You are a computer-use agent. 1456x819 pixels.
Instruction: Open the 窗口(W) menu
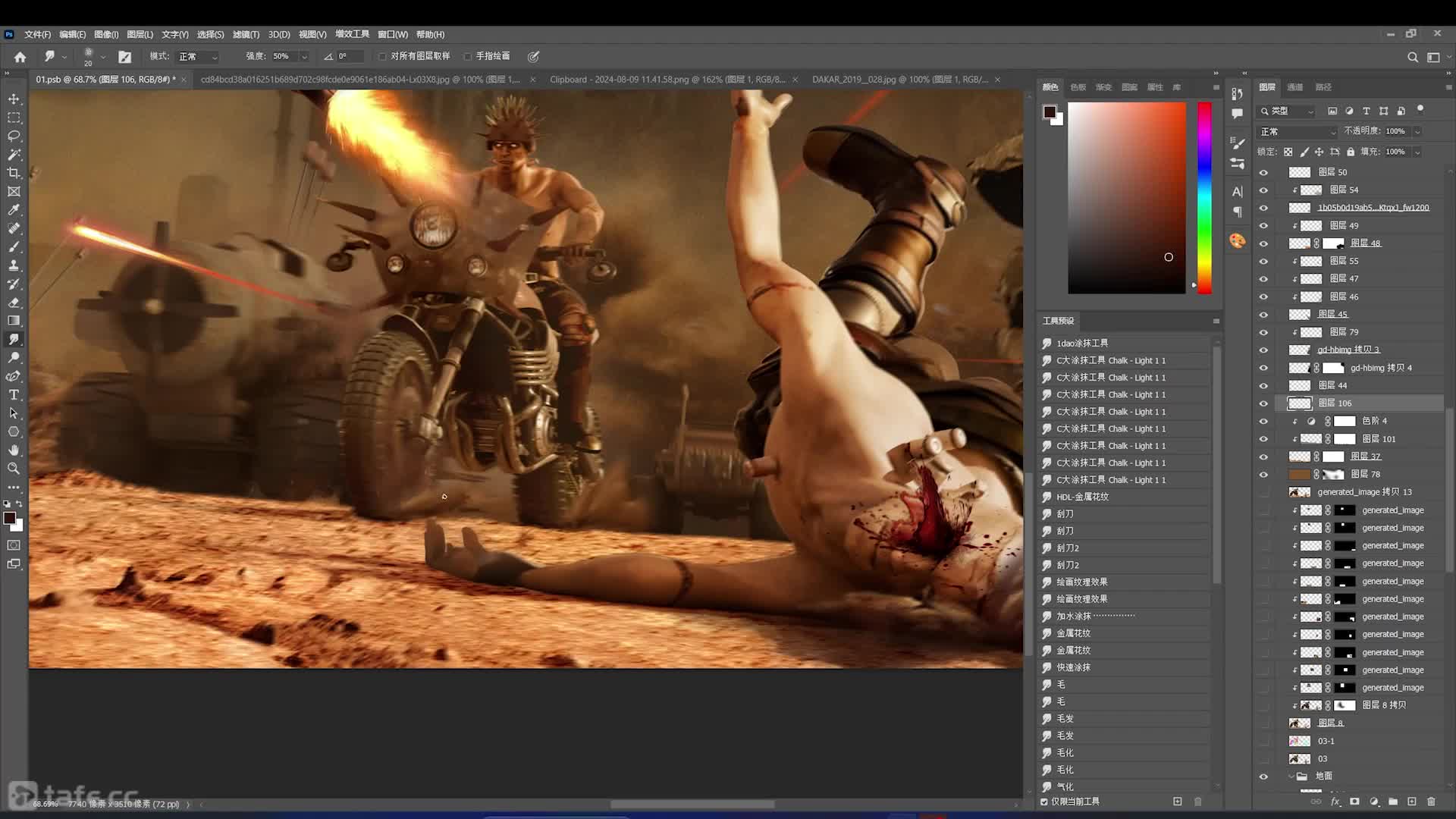(x=393, y=35)
